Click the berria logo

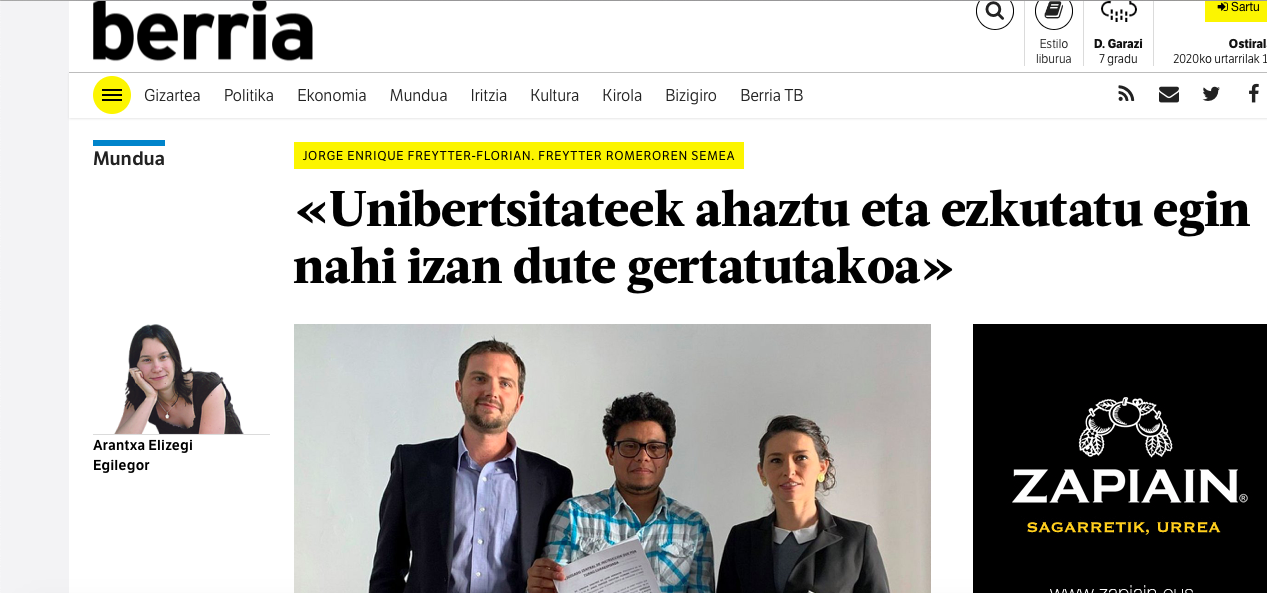point(203,30)
